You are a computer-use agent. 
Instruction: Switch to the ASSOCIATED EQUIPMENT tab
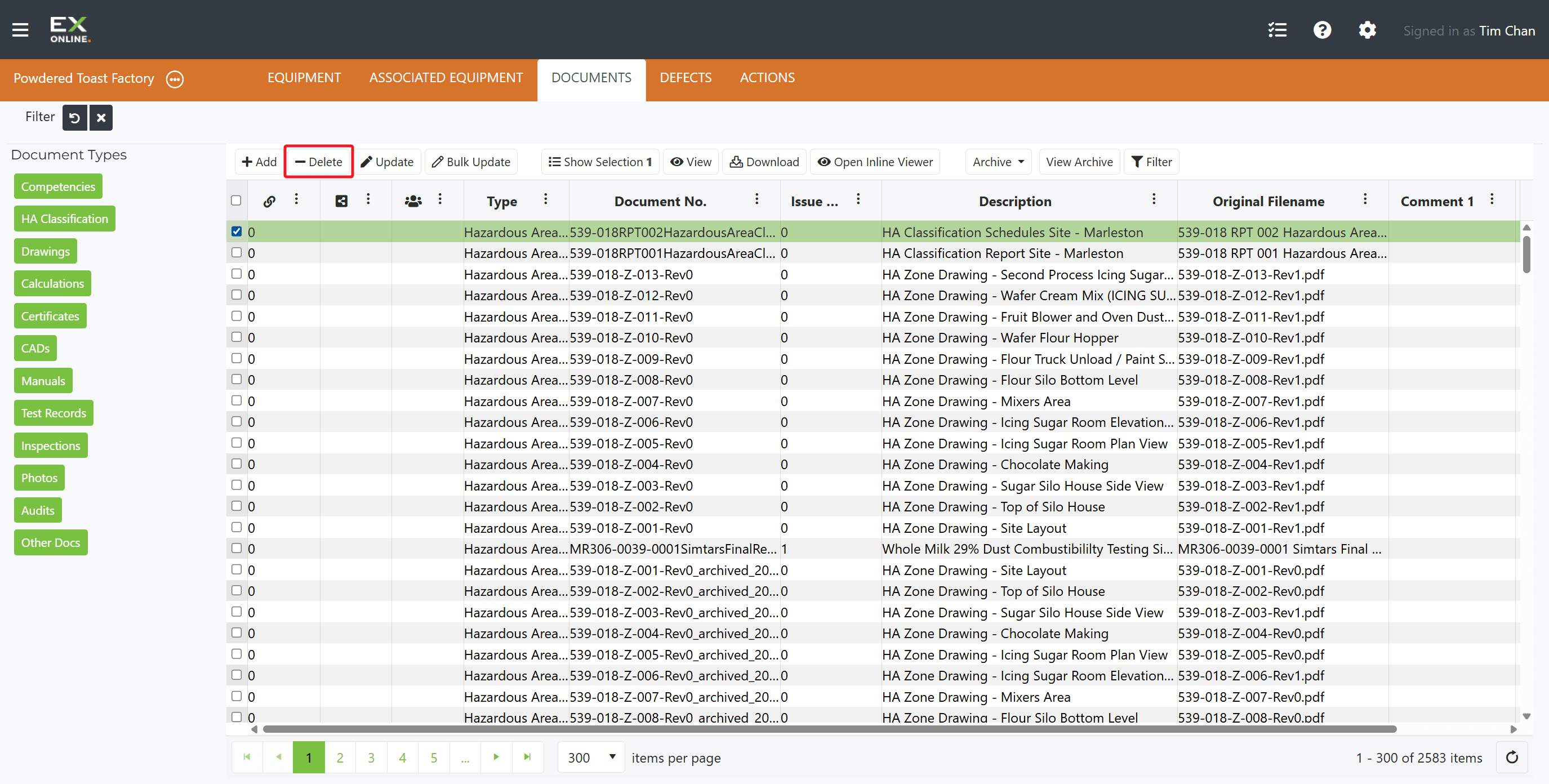tap(446, 78)
